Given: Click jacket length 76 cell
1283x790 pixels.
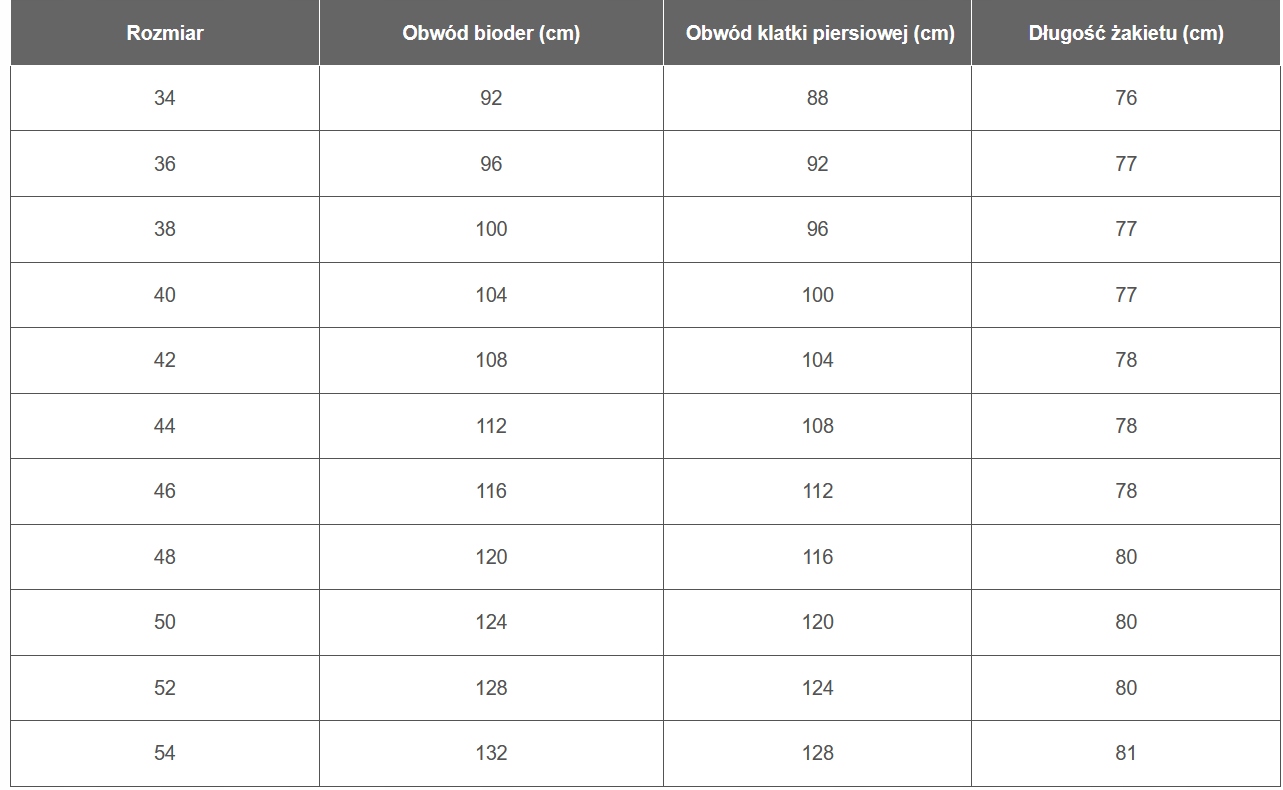Looking at the screenshot, I should click(x=1126, y=98).
